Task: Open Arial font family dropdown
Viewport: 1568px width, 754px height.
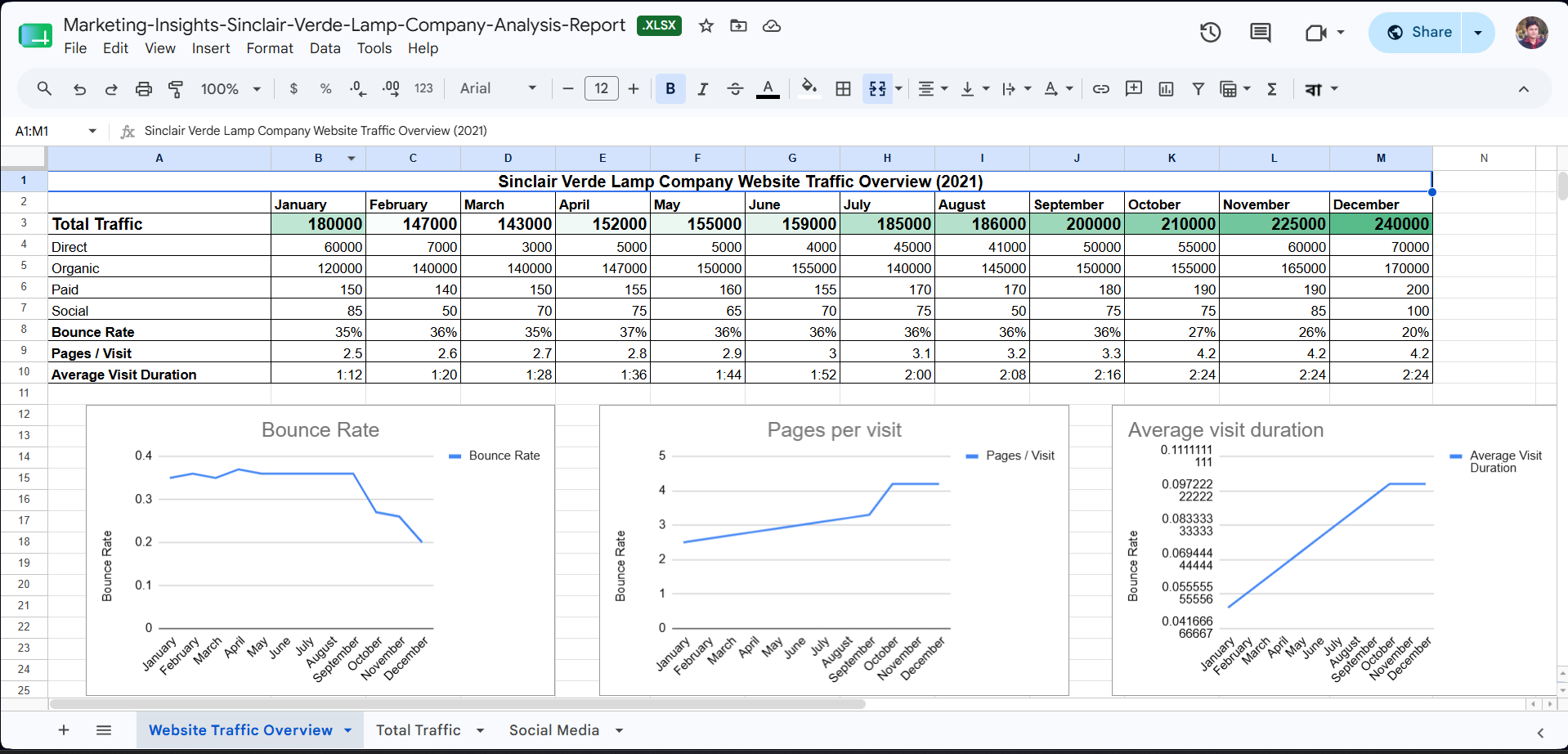Action: [498, 88]
